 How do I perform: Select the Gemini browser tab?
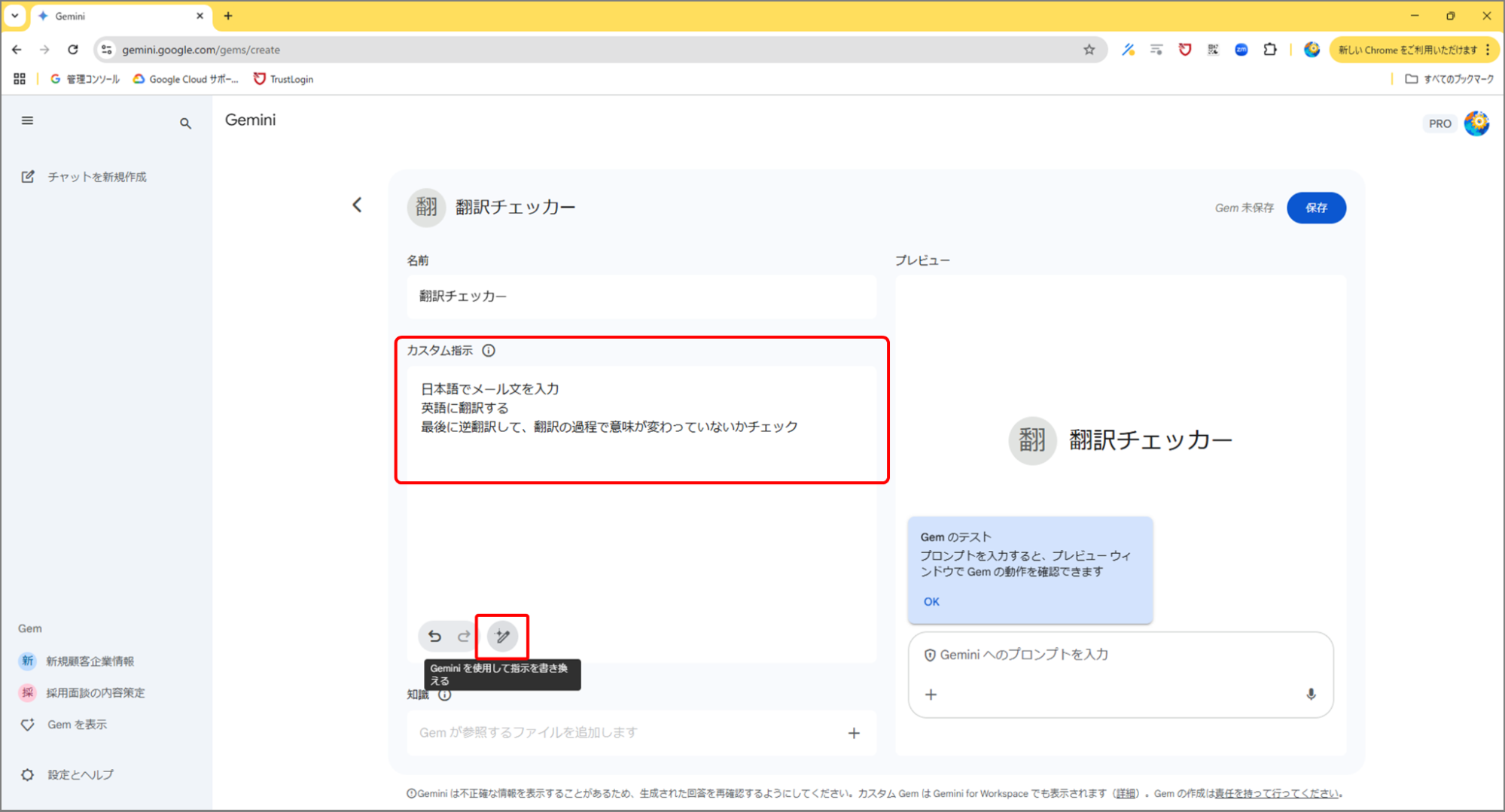tap(120, 16)
